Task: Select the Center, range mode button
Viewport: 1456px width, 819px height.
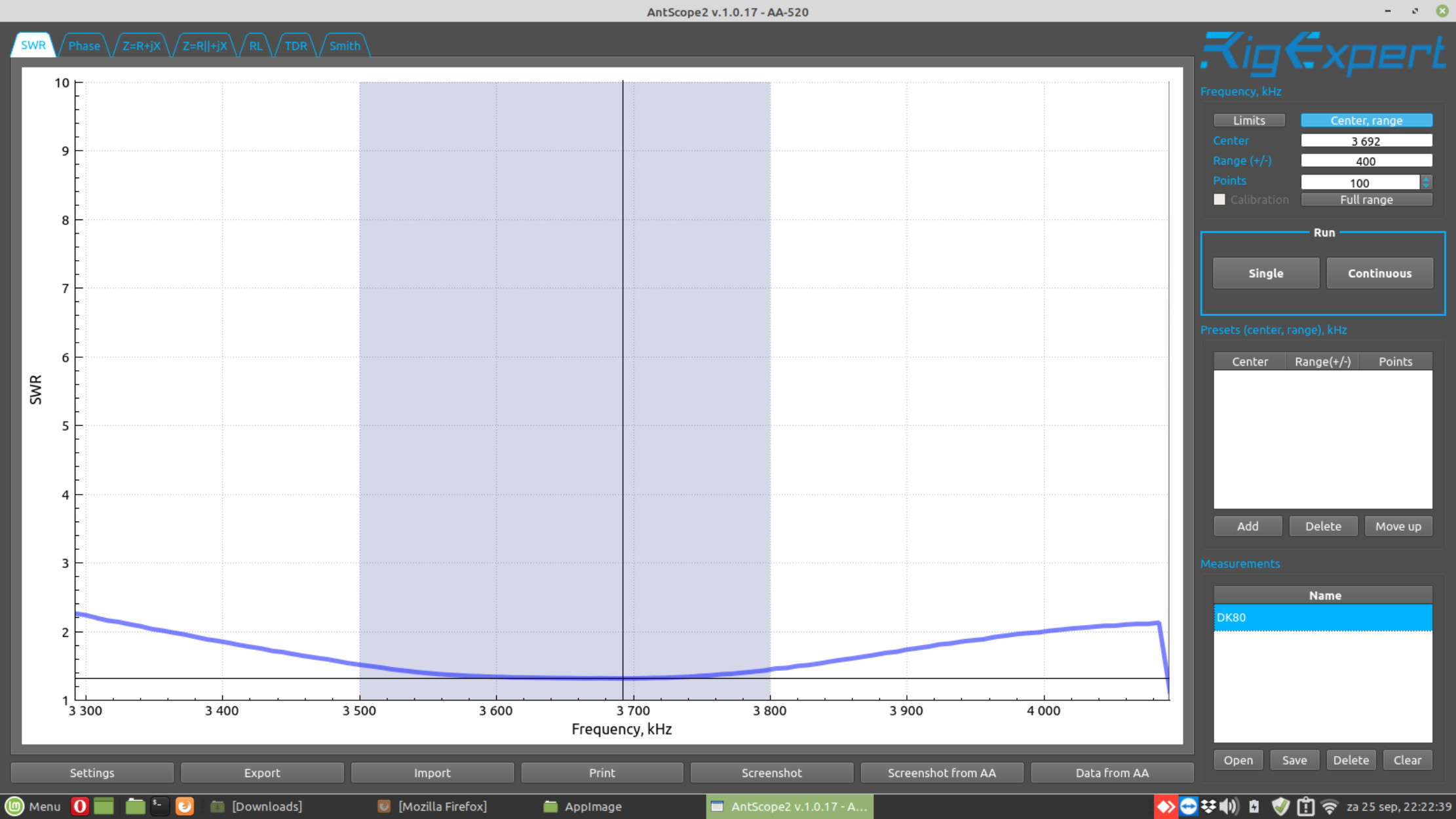Action: tap(1366, 121)
